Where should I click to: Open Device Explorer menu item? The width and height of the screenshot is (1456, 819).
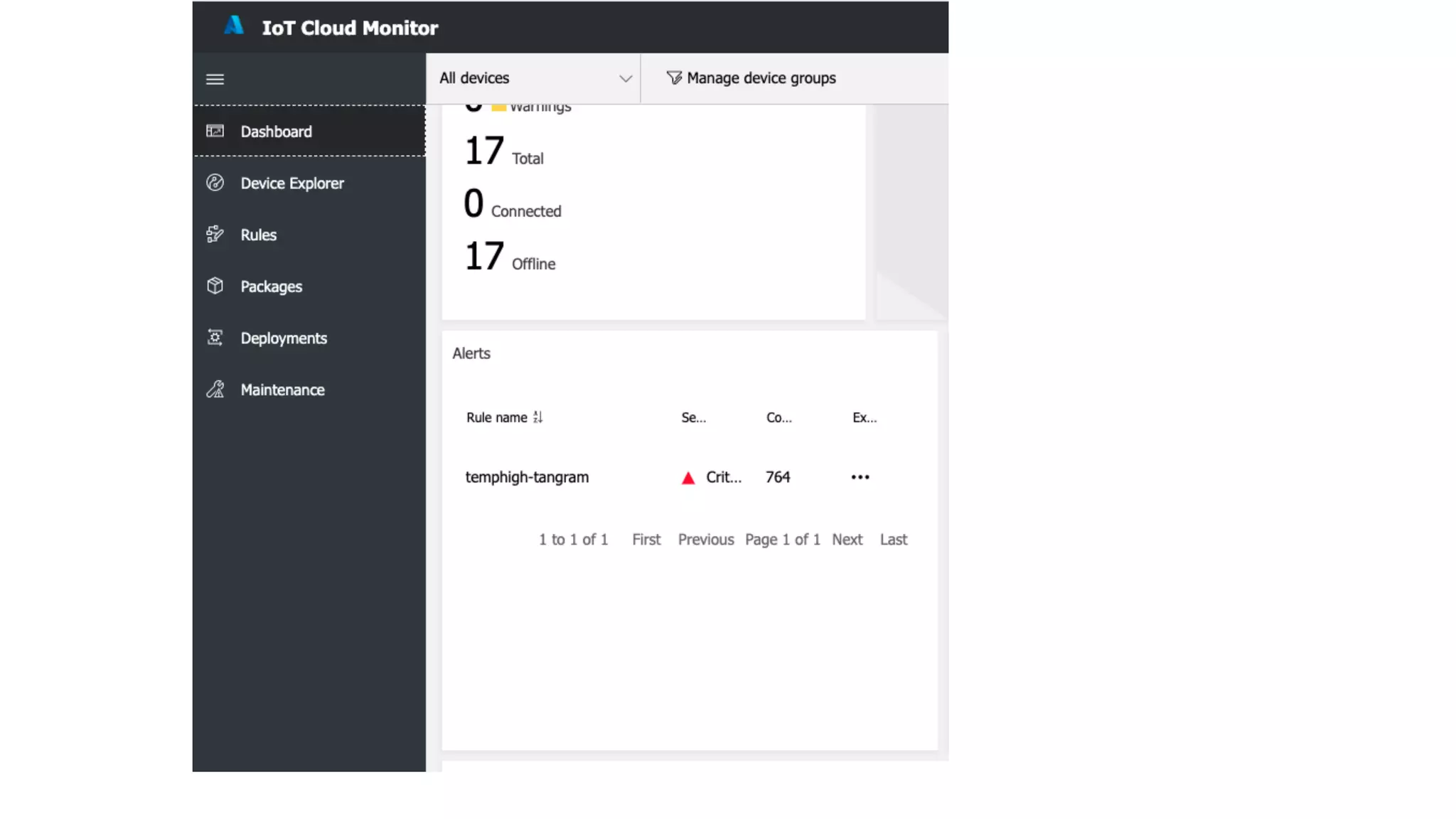291,183
